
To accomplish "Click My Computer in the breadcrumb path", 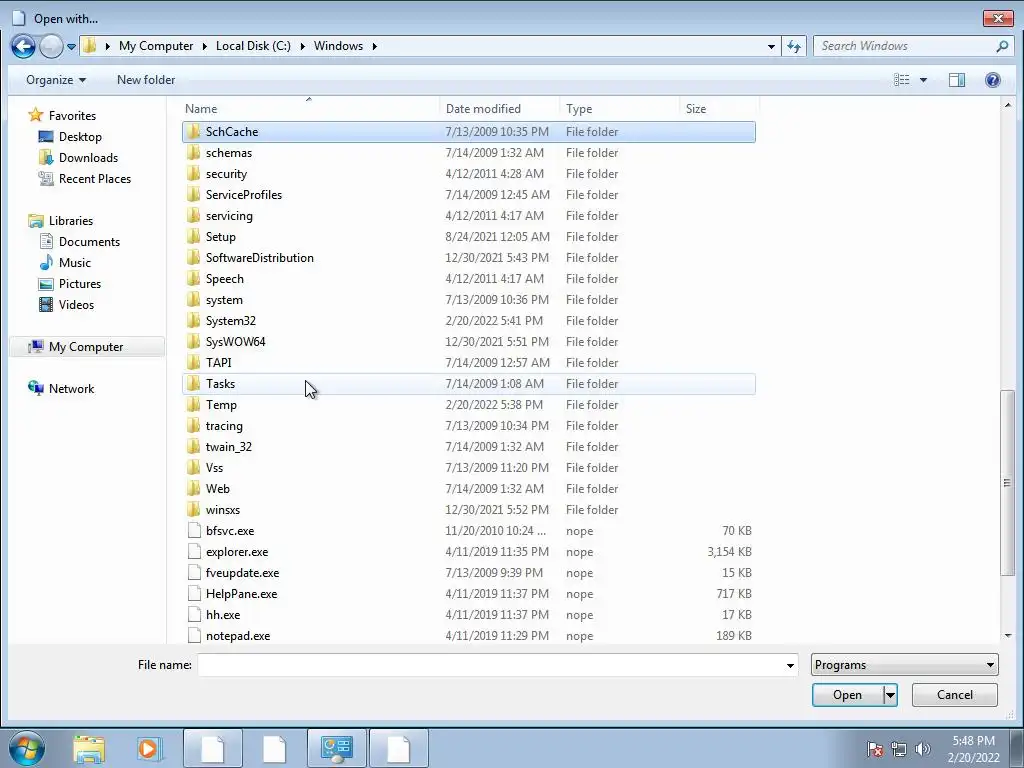I will [156, 46].
